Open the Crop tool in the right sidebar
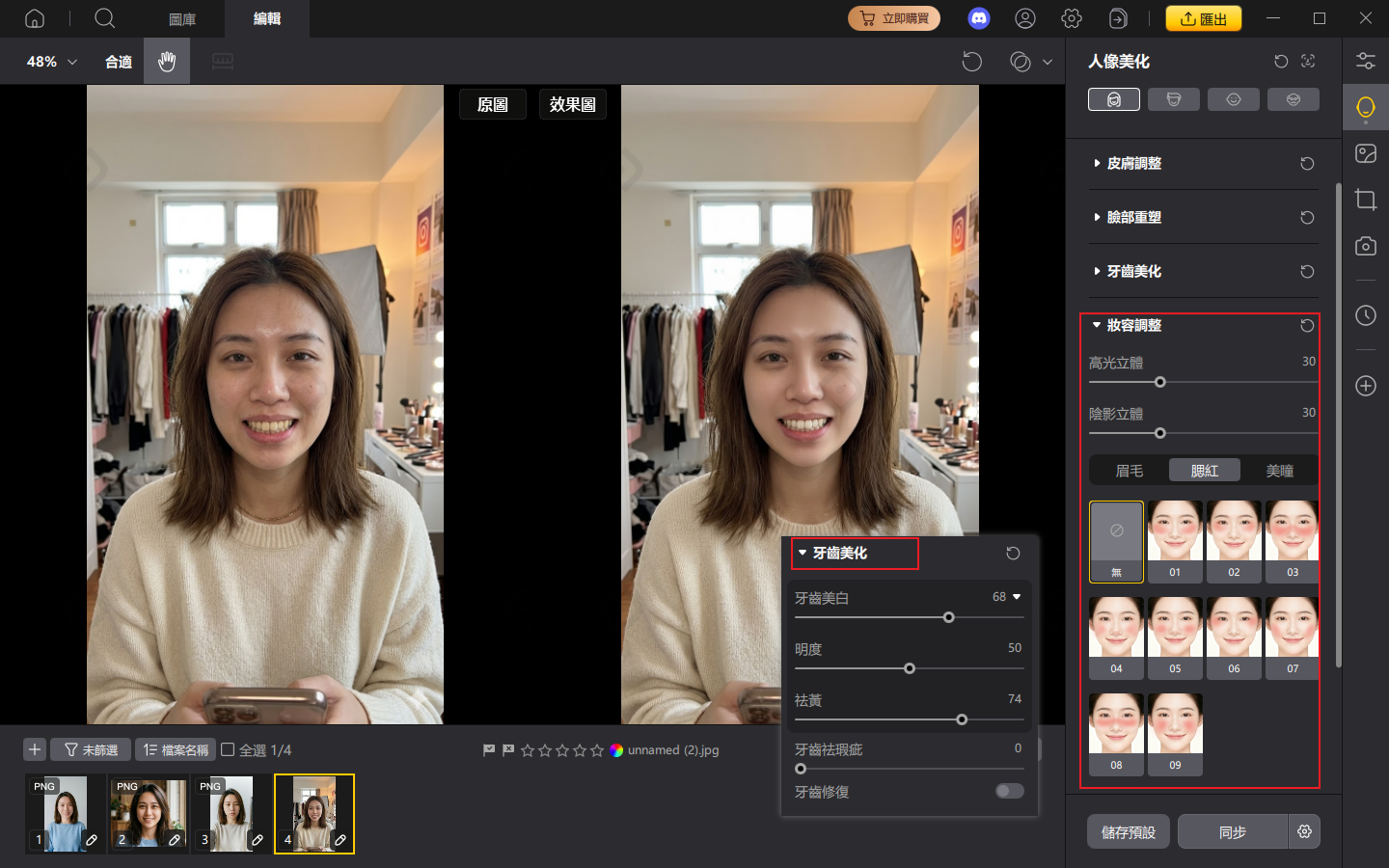 (1365, 200)
